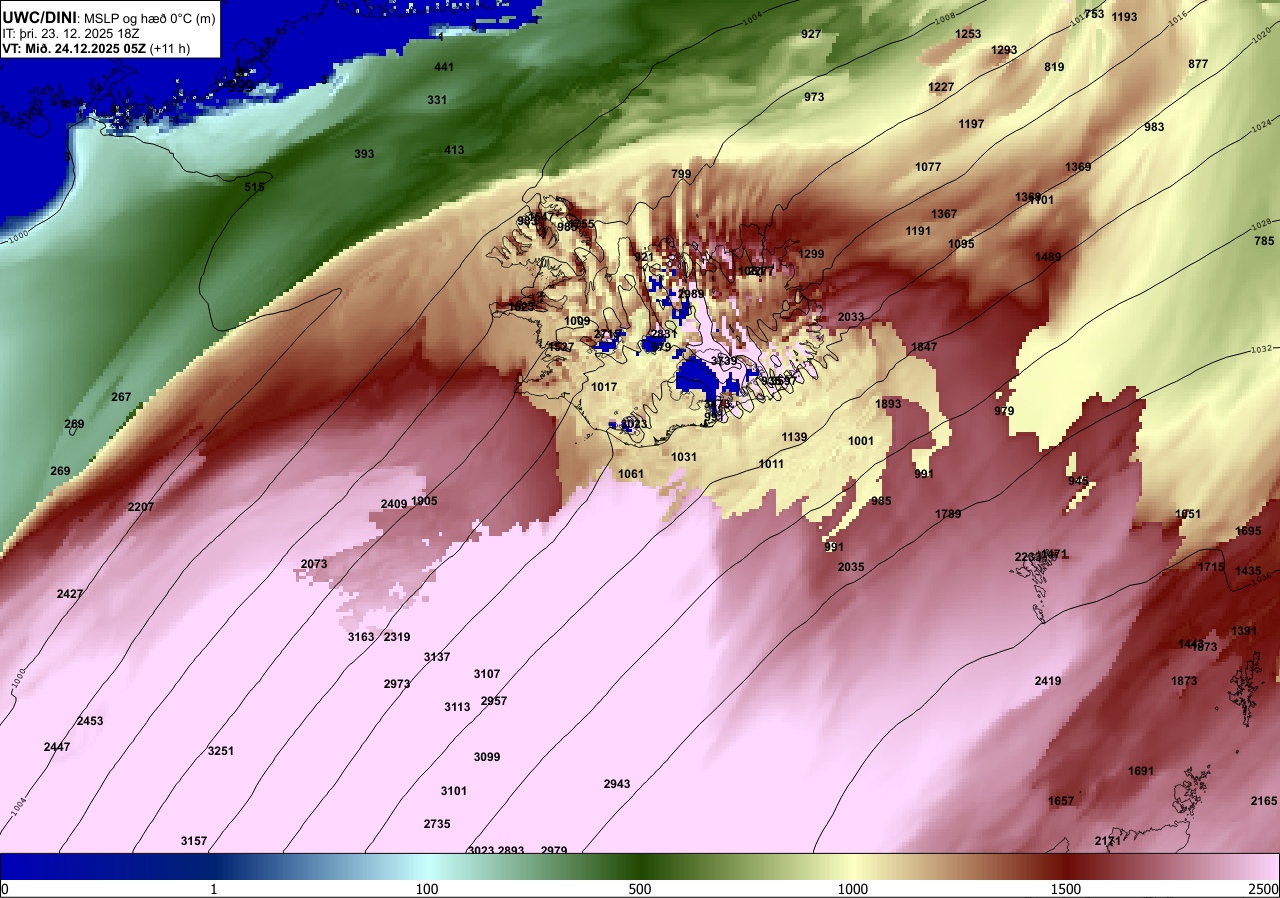Viewport: 1280px width, 898px height.
Task: Click the map value 2033
Action: pos(851,317)
